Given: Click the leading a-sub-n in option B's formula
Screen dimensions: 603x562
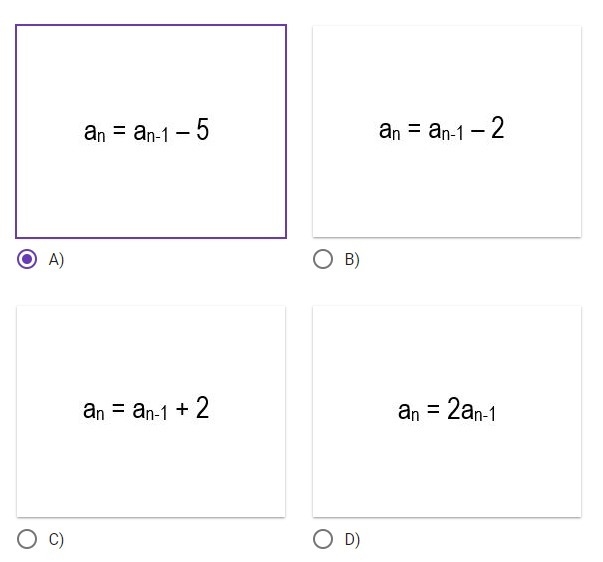Looking at the screenshot, I should (x=390, y=131).
